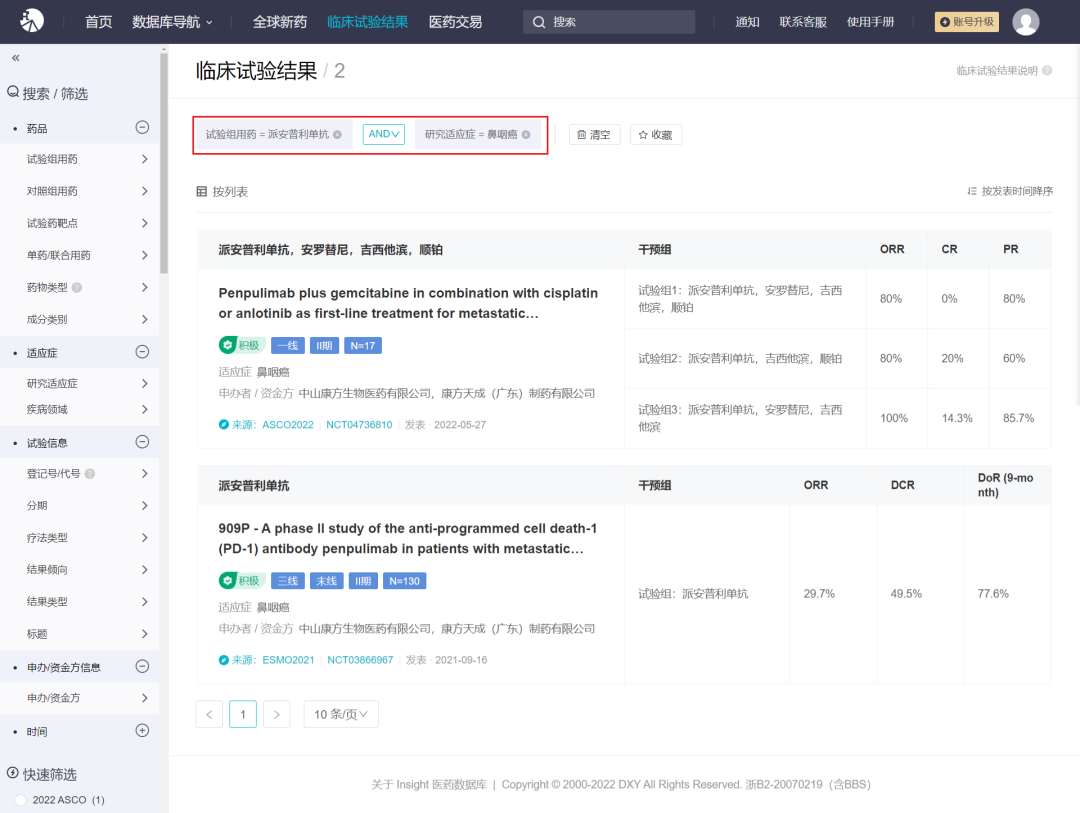Collapse the sidebar with double-chevron icon
Viewport: 1080px width, 813px height.
click(x=15, y=58)
